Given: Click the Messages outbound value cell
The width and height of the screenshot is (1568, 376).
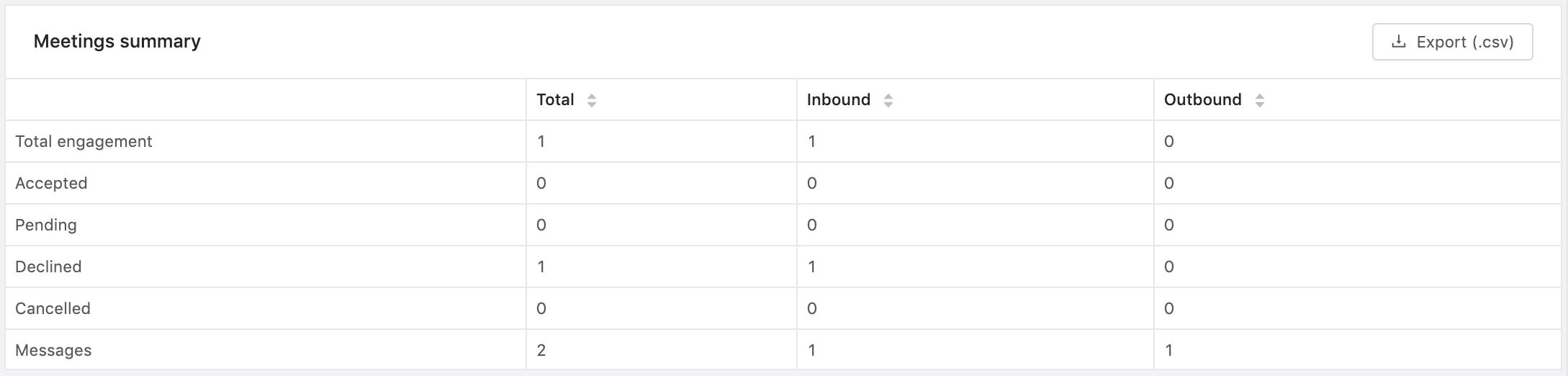Looking at the screenshot, I should [1358, 350].
